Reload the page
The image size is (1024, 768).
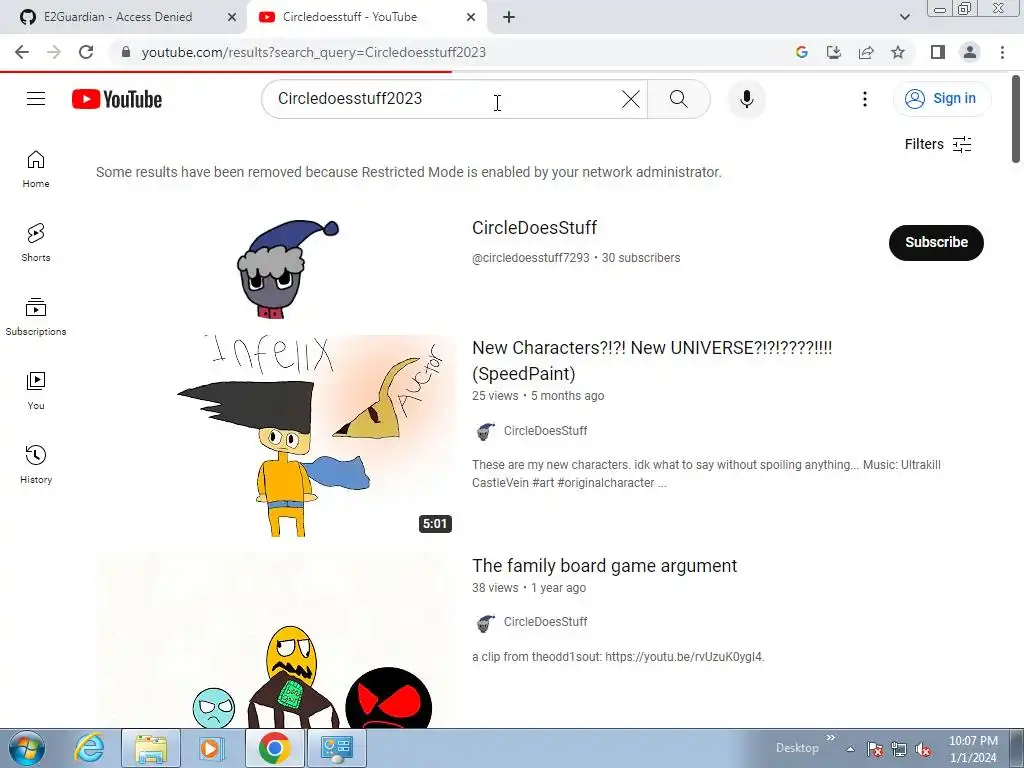tap(86, 52)
